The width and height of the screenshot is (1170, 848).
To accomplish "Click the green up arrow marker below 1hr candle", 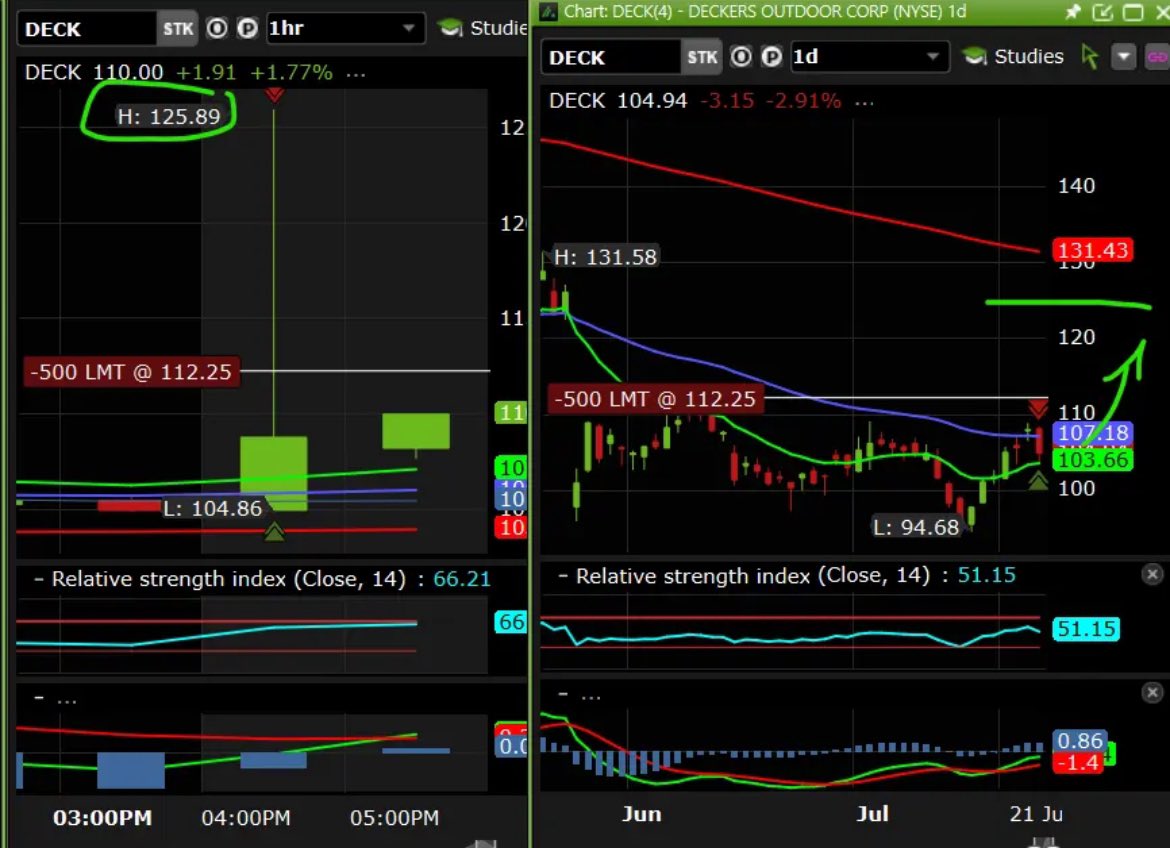I will point(274,531).
